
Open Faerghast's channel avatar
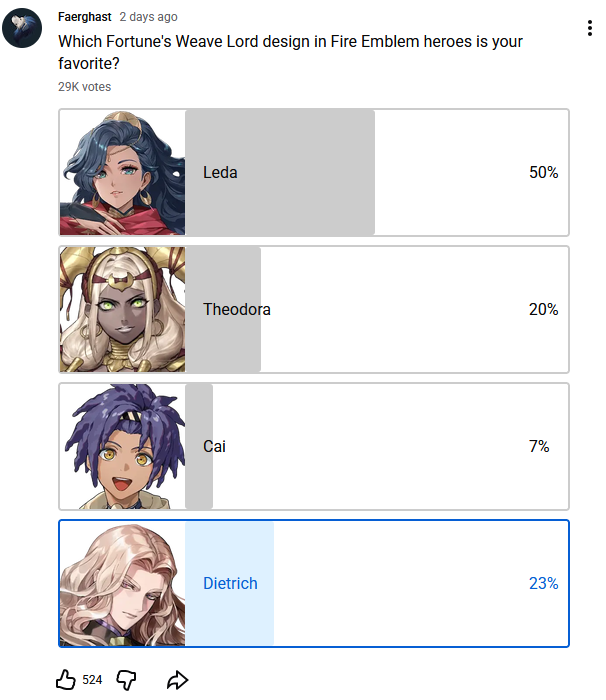[x=22, y=28]
